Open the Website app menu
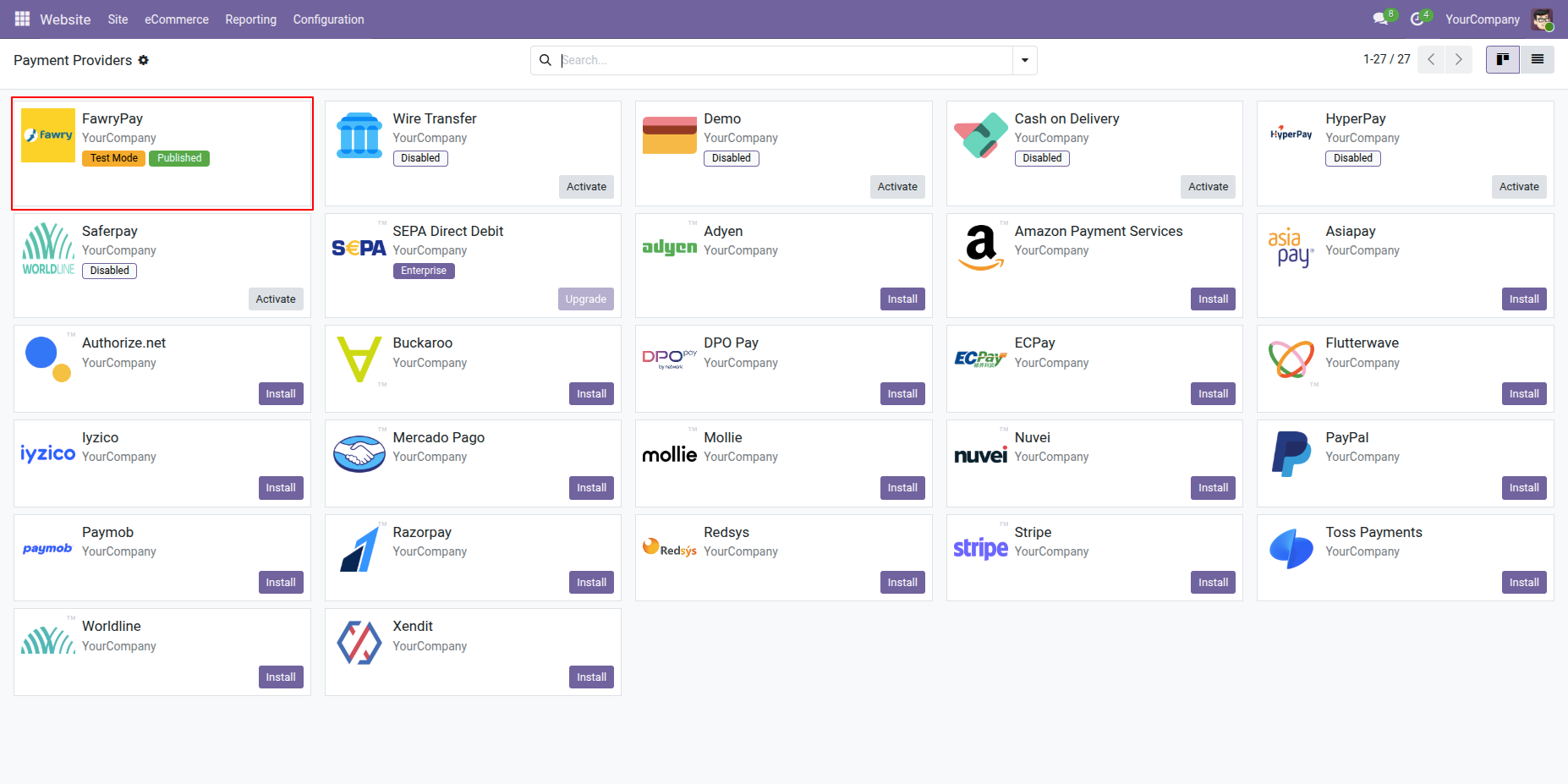Screen dimensions: 1568x784 click(65, 19)
